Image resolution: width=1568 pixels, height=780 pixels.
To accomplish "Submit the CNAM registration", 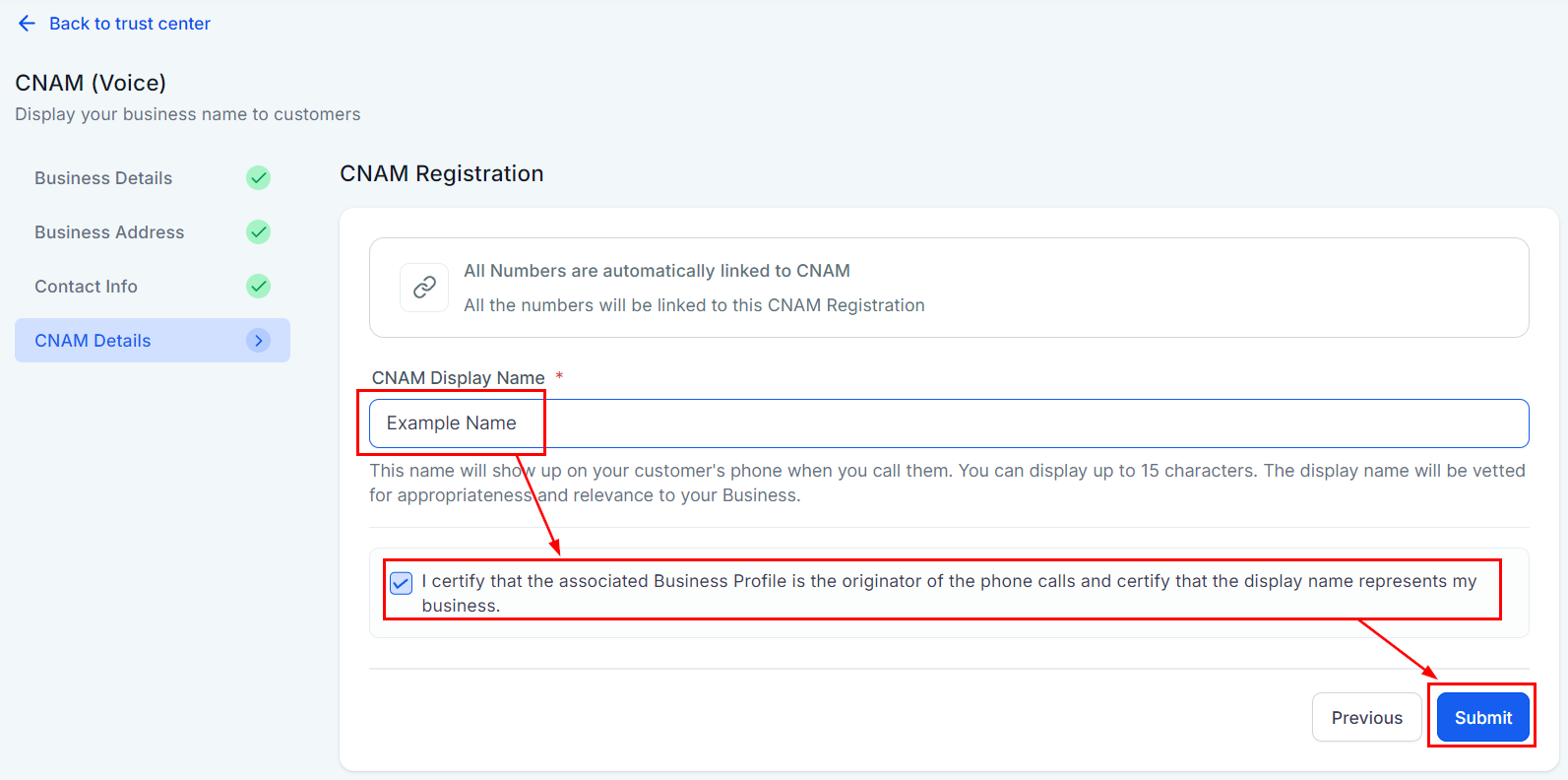I will (1482, 718).
